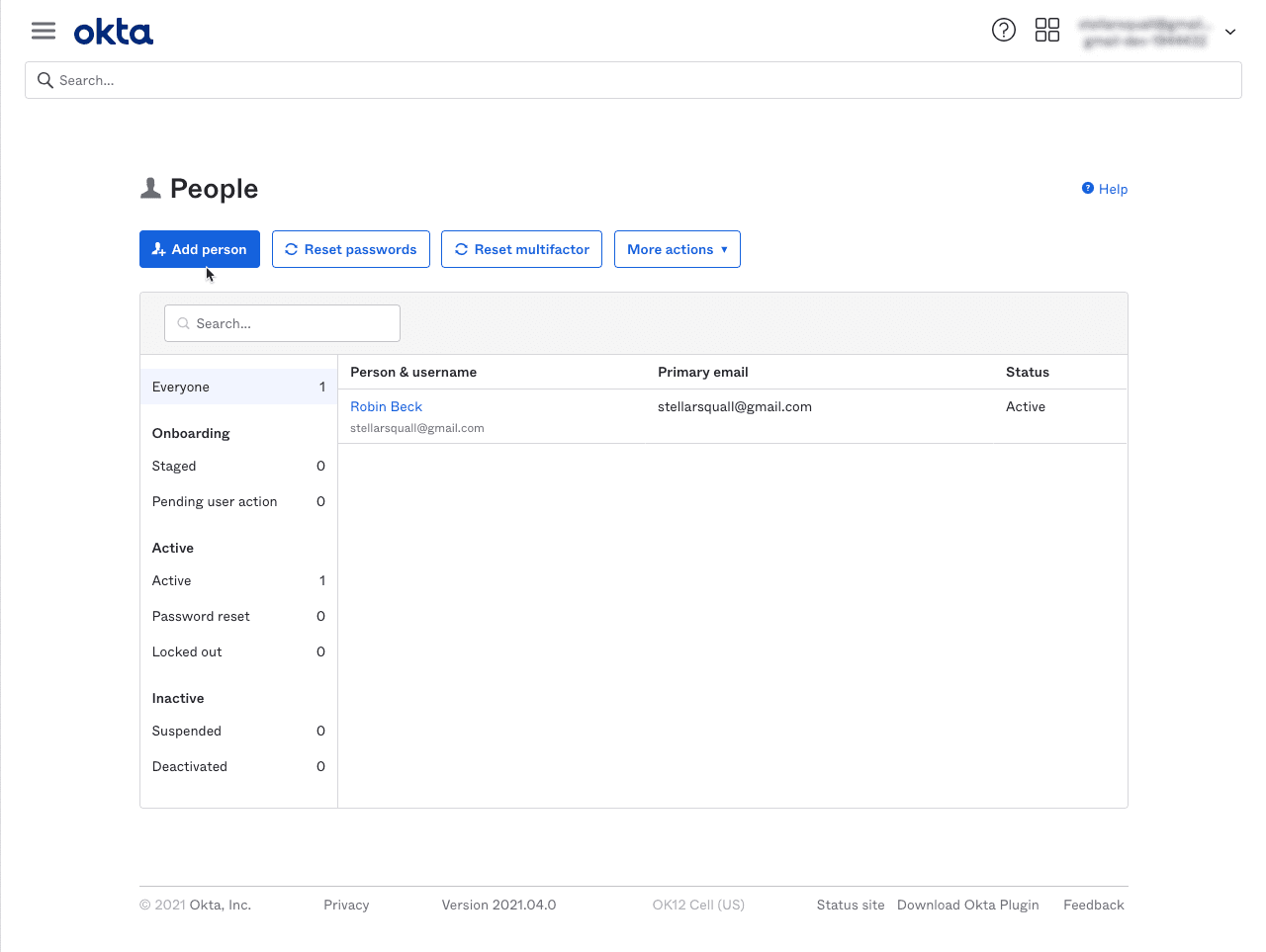The width and height of the screenshot is (1266, 952).
Task: Click the primary email stellarsquall@gmail.com cell
Action: [735, 406]
